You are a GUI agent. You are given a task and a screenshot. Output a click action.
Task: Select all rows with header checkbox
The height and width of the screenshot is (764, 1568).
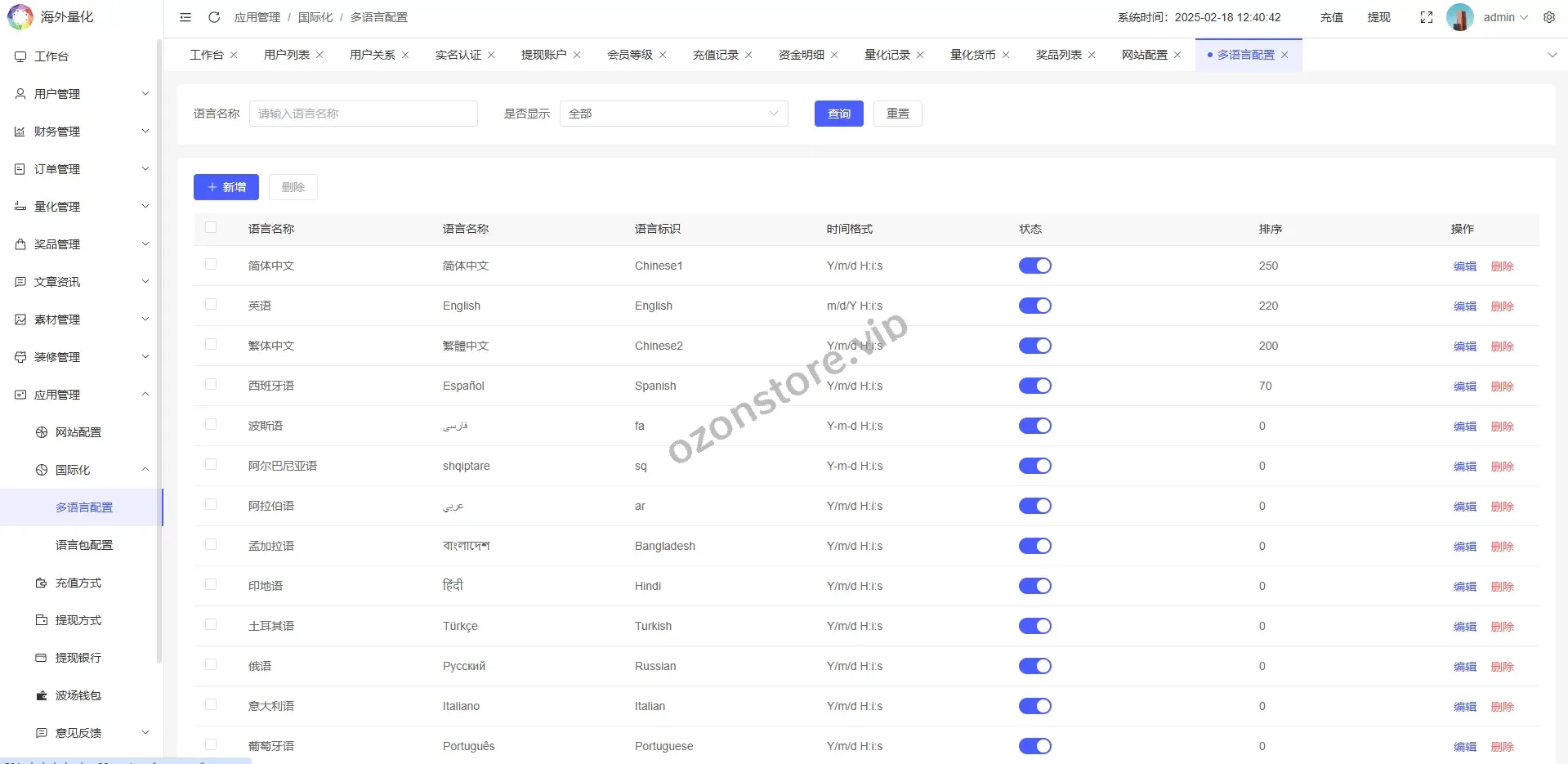(x=211, y=228)
